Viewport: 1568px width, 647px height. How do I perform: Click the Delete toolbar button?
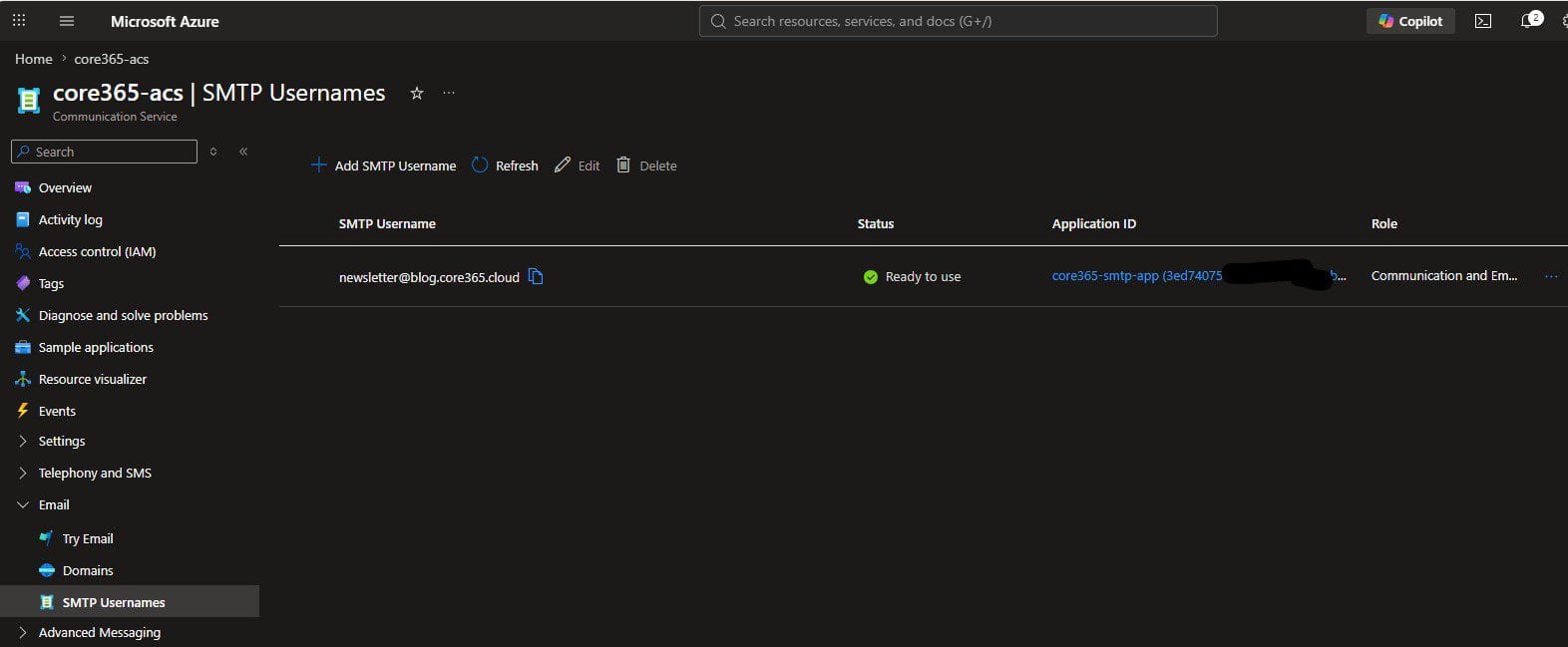pyautogui.click(x=646, y=165)
